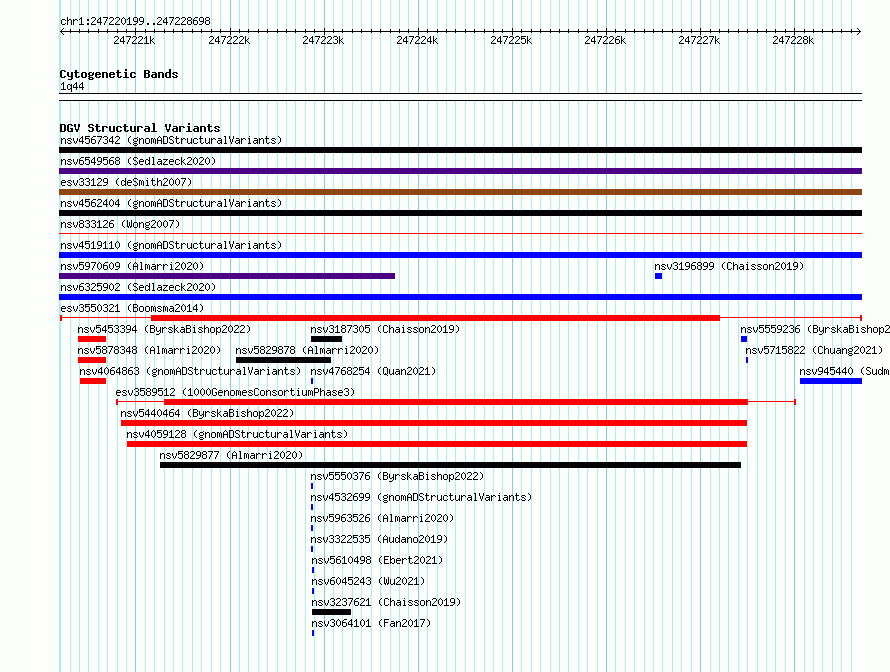Click the nsv5715822 Chuang2021 label
The width and height of the screenshot is (890, 672).
click(x=814, y=350)
